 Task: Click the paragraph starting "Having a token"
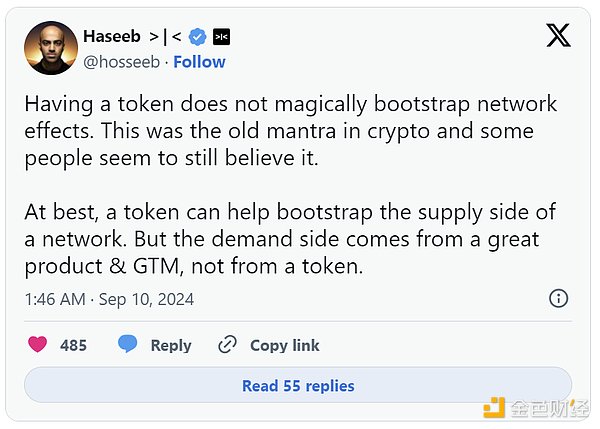[292, 131]
